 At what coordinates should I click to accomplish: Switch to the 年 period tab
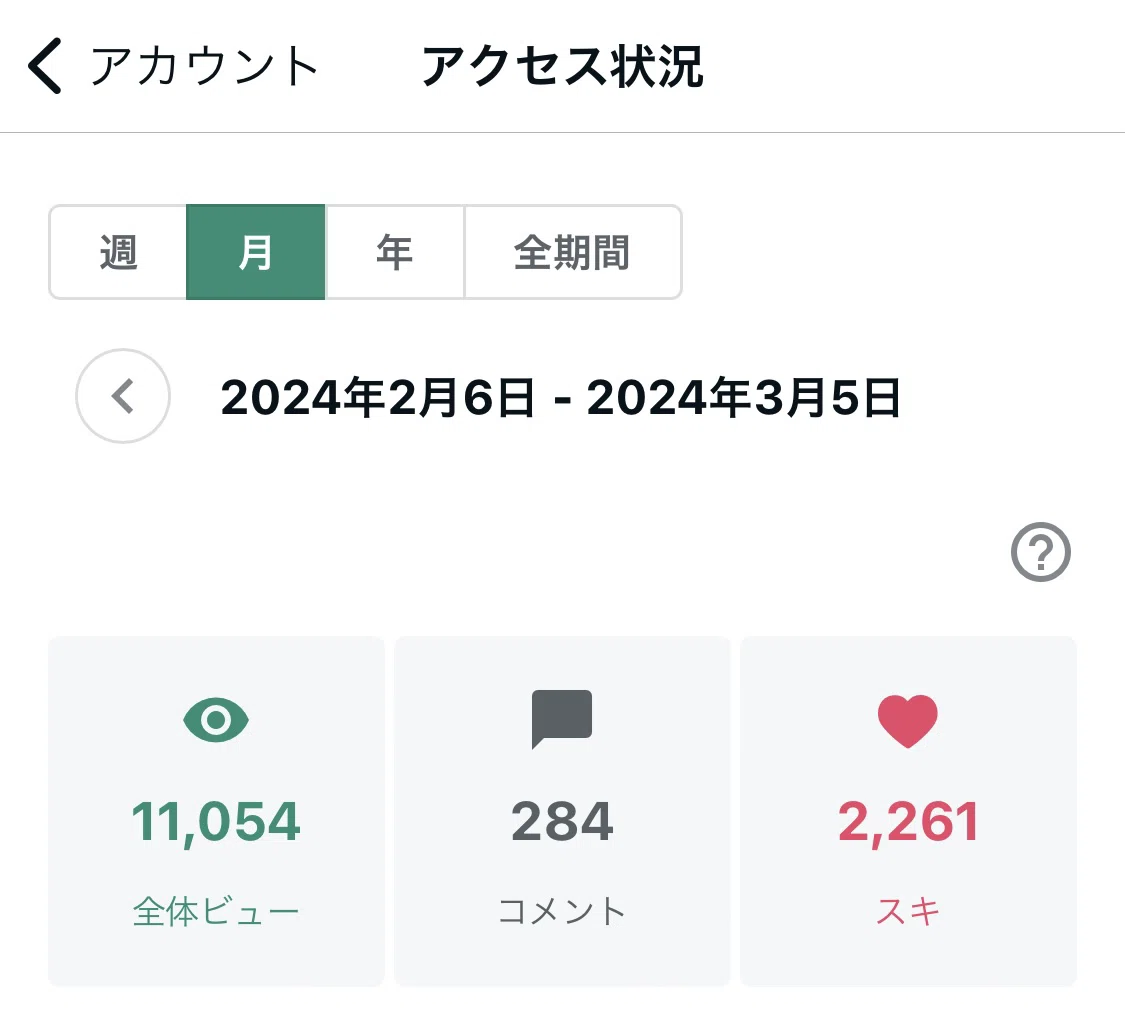[395, 252]
